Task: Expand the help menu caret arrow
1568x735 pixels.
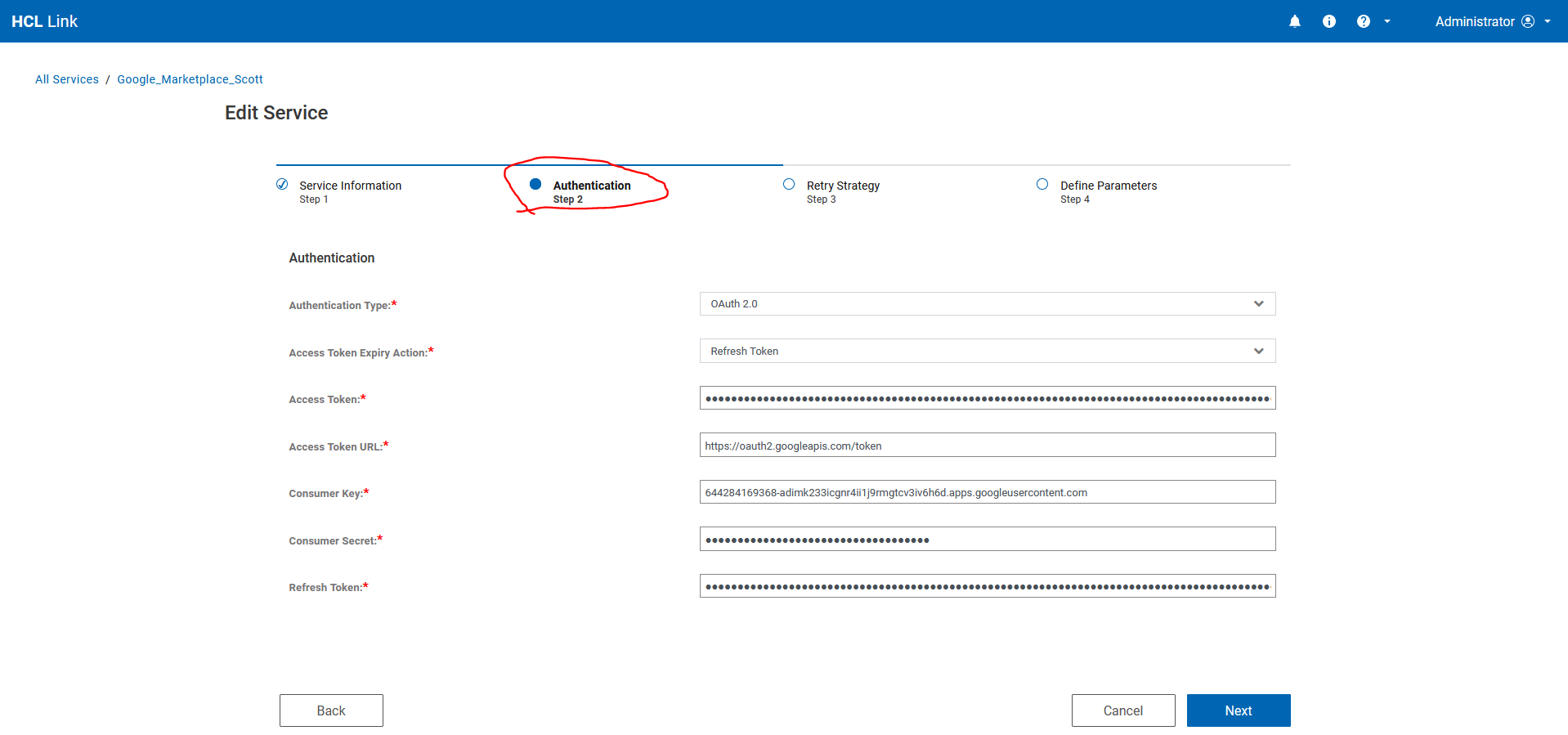Action: click(1387, 21)
